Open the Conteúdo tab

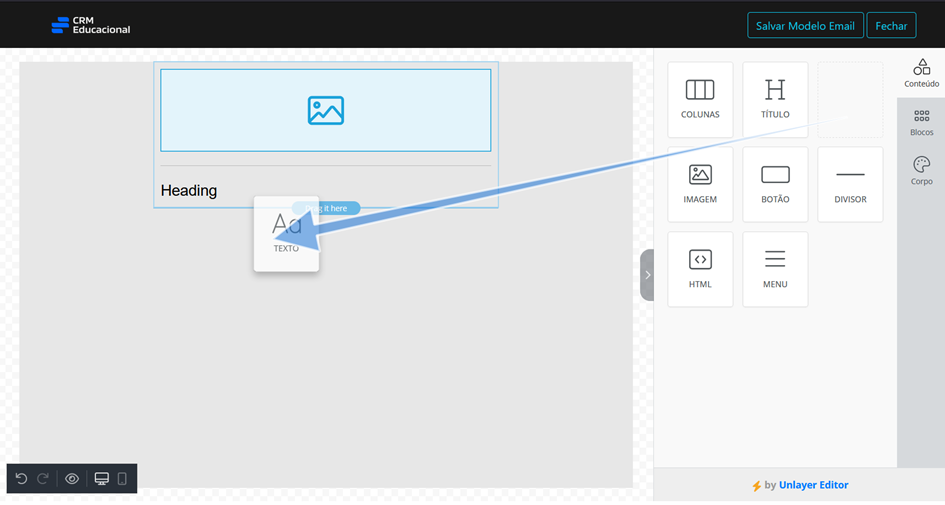[x=921, y=73]
